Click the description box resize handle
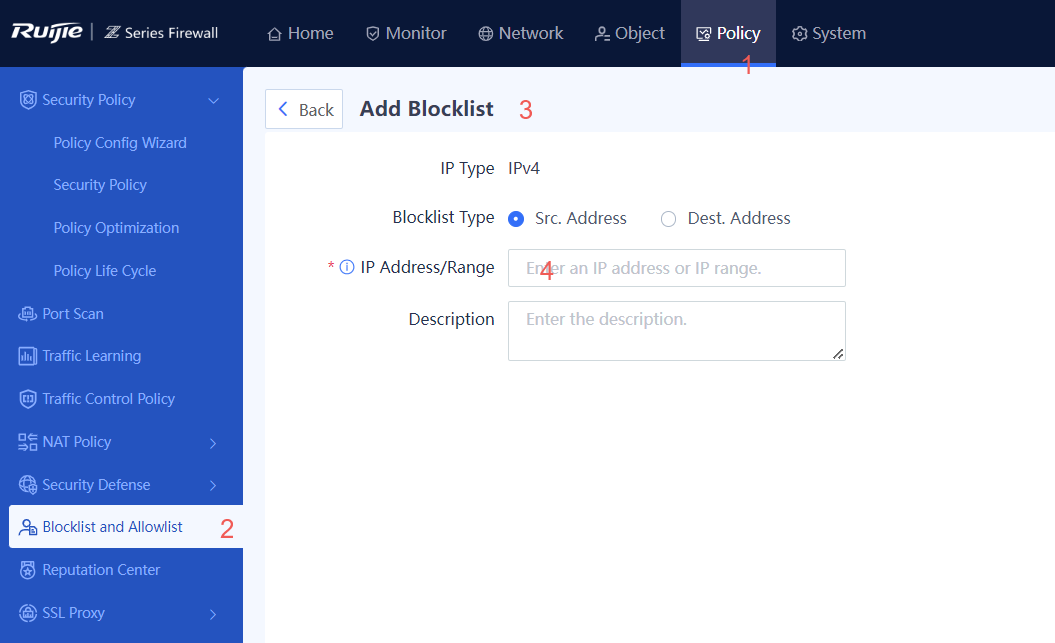 click(x=838, y=354)
